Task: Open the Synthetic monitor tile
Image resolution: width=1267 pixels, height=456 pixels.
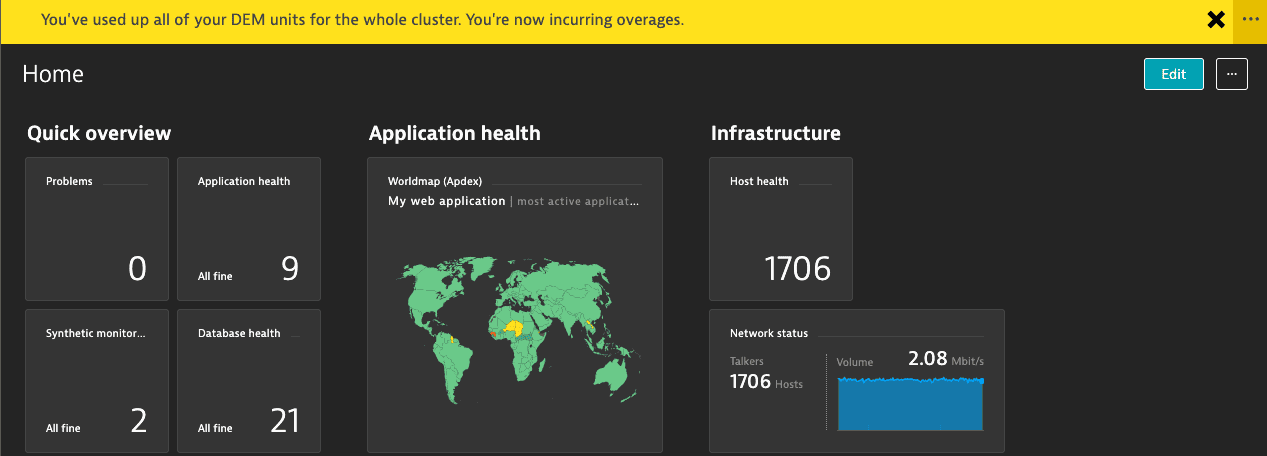Action: pyautogui.click(x=97, y=381)
